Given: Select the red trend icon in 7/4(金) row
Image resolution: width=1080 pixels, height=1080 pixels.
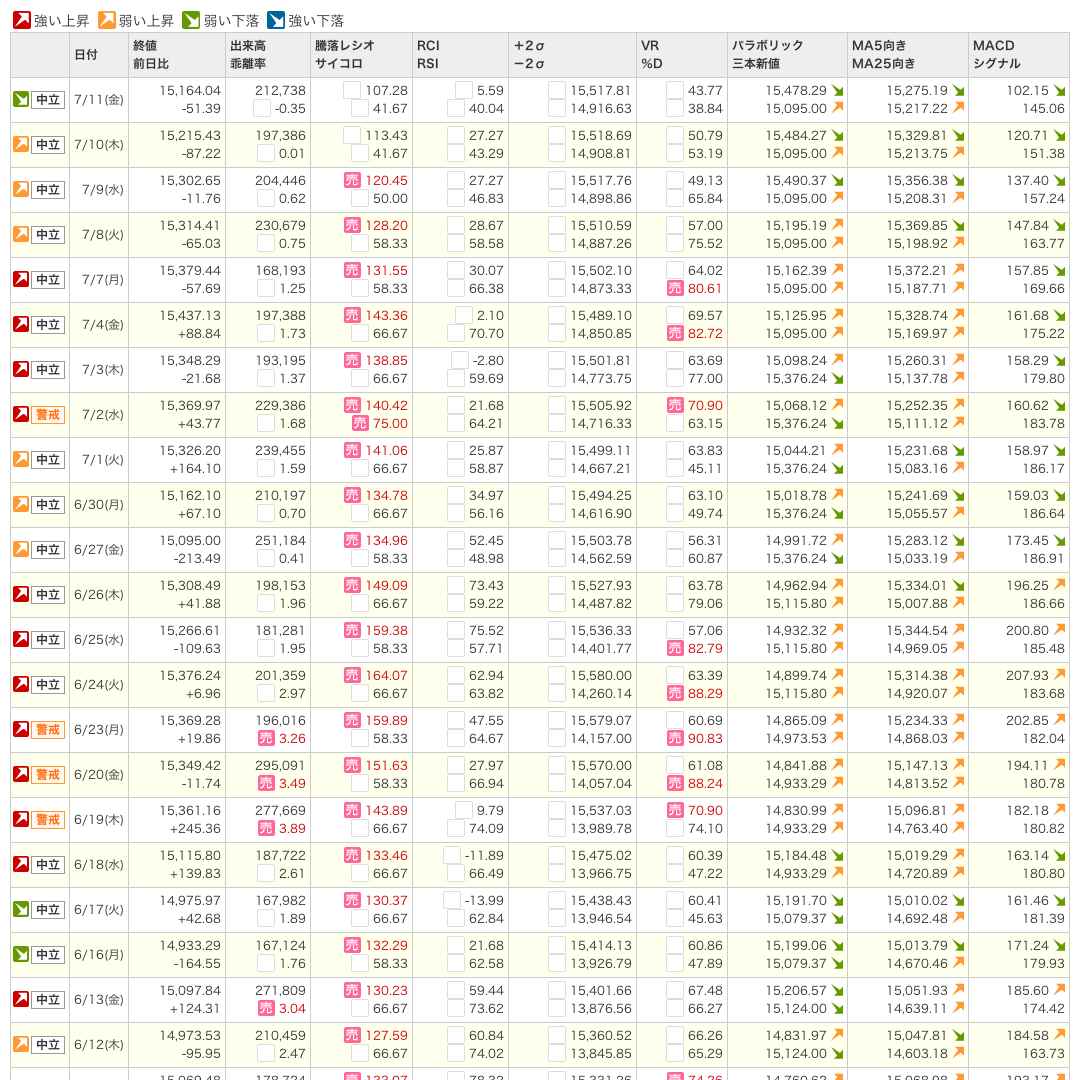Looking at the screenshot, I should pos(21,324).
